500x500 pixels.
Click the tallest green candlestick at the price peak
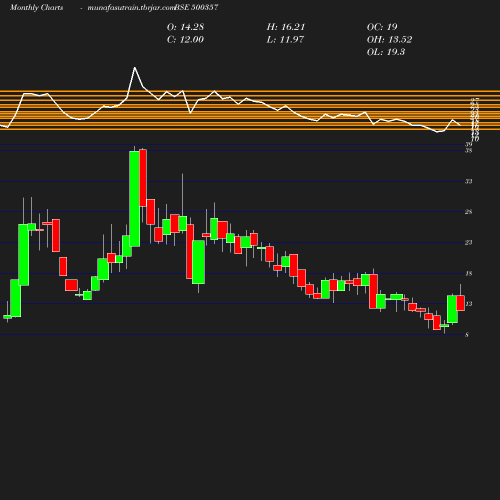pyautogui.click(x=135, y=199)
